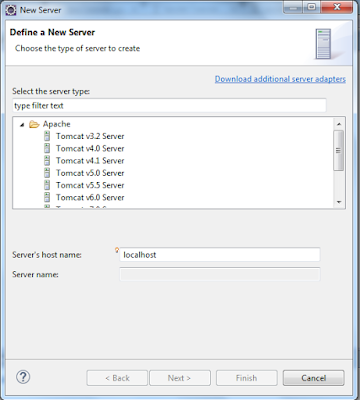This screenshot has width=360, height=400.
Task: Click the Server name field
Action: coord(220,274)
